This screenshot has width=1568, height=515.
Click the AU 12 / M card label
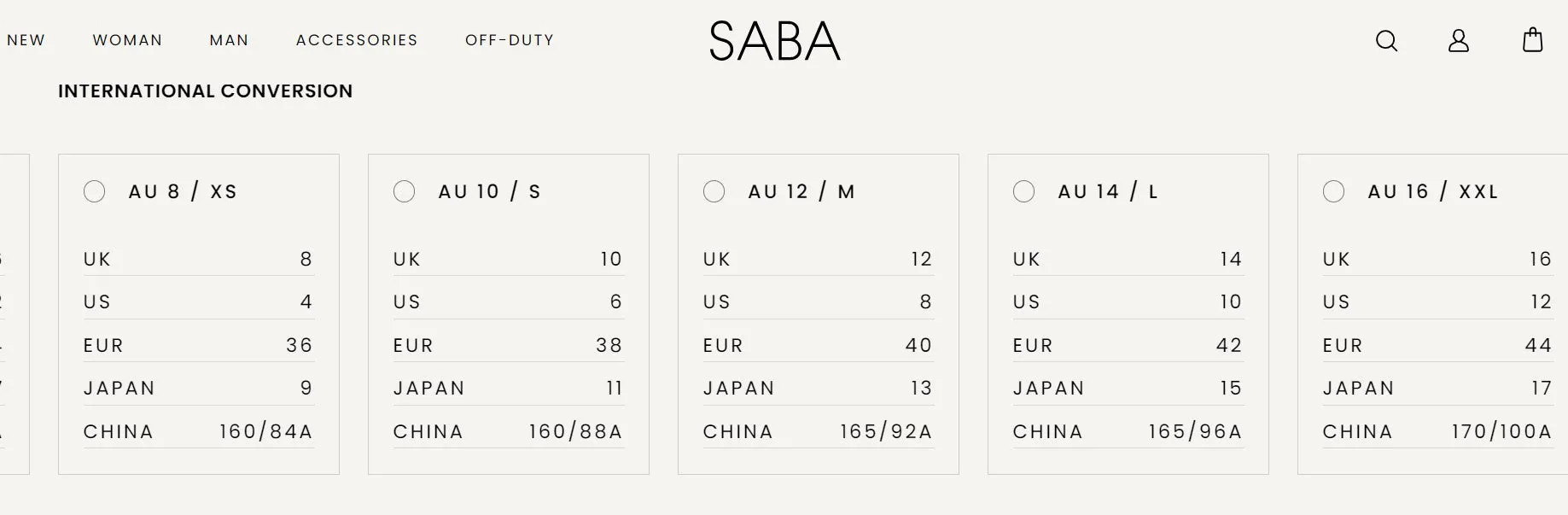(x=801, y=191)
